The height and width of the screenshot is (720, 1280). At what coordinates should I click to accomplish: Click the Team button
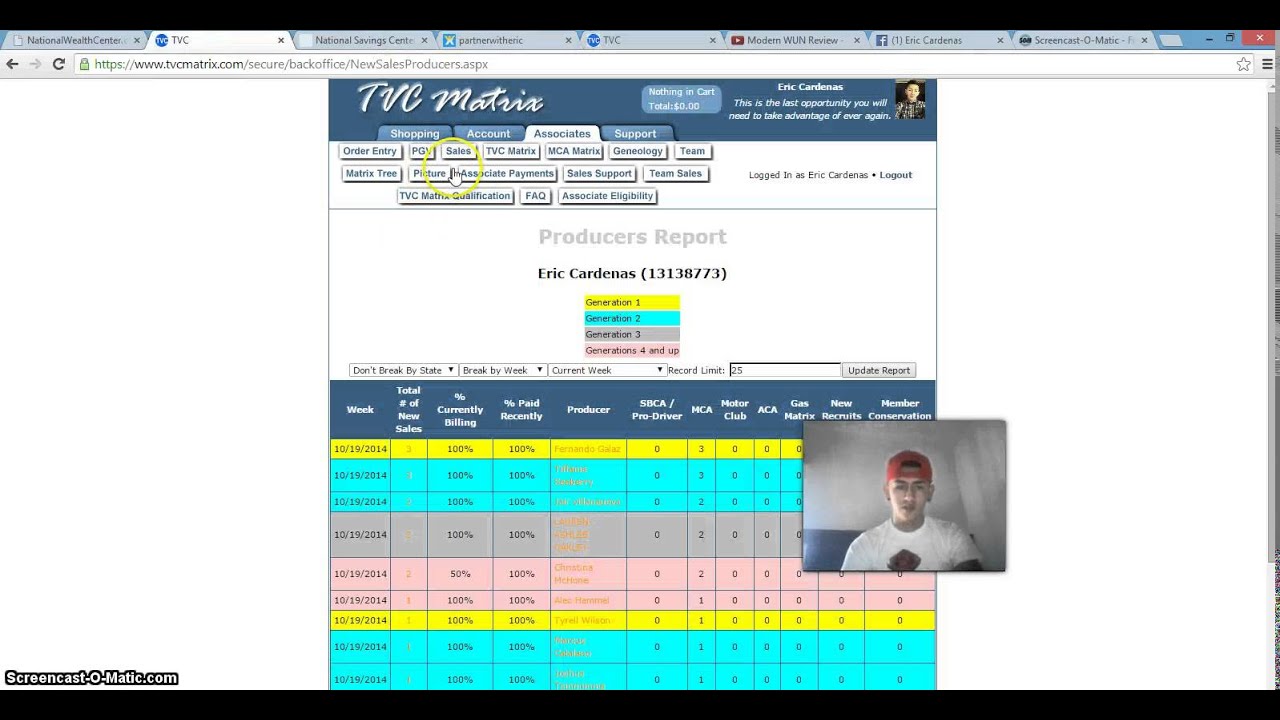[692, 152]
